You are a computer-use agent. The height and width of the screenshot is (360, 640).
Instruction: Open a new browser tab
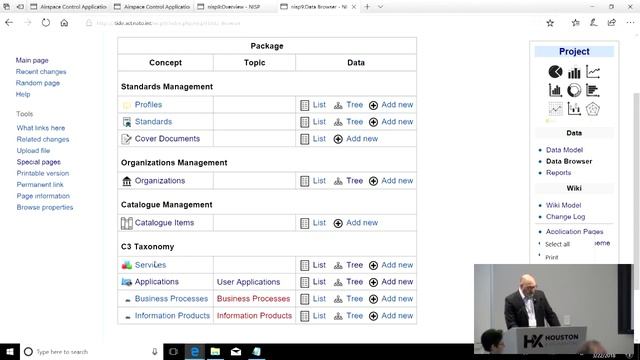coord(367,7)
